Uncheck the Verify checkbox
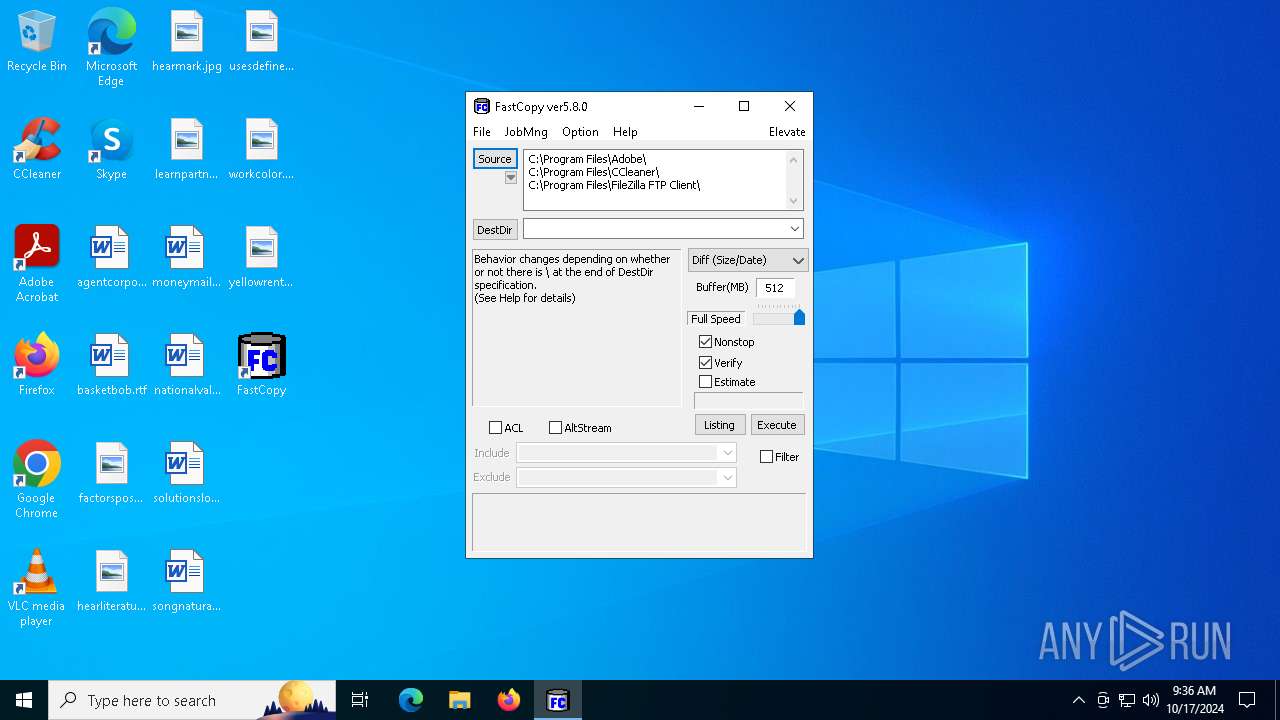This screenshot has height=720, width=1280. (x=706, y=363)
